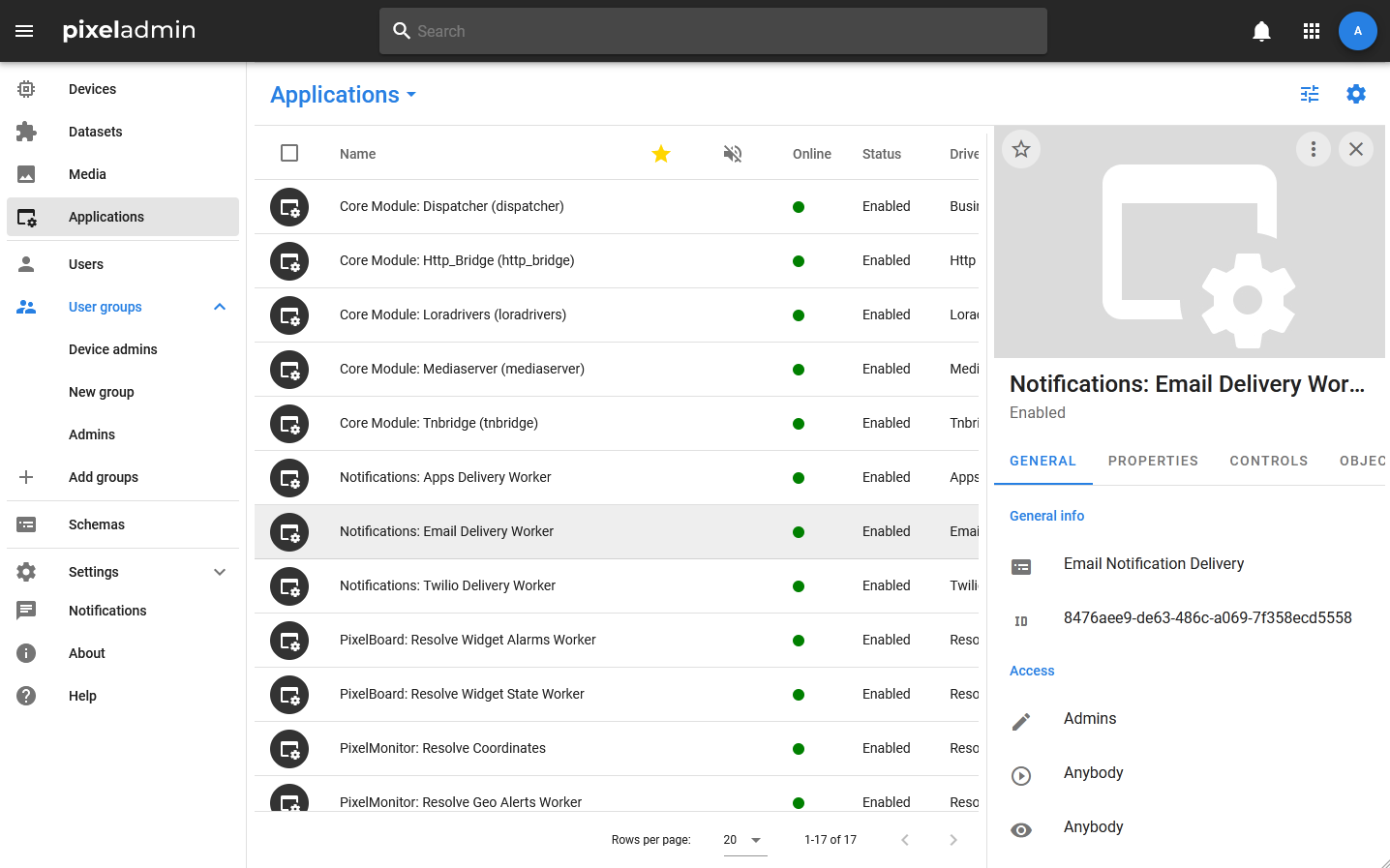Image resolution: width=1390 pixels, height=868 pixels.
Task: Click the muted column header icon
Action: 733,154
